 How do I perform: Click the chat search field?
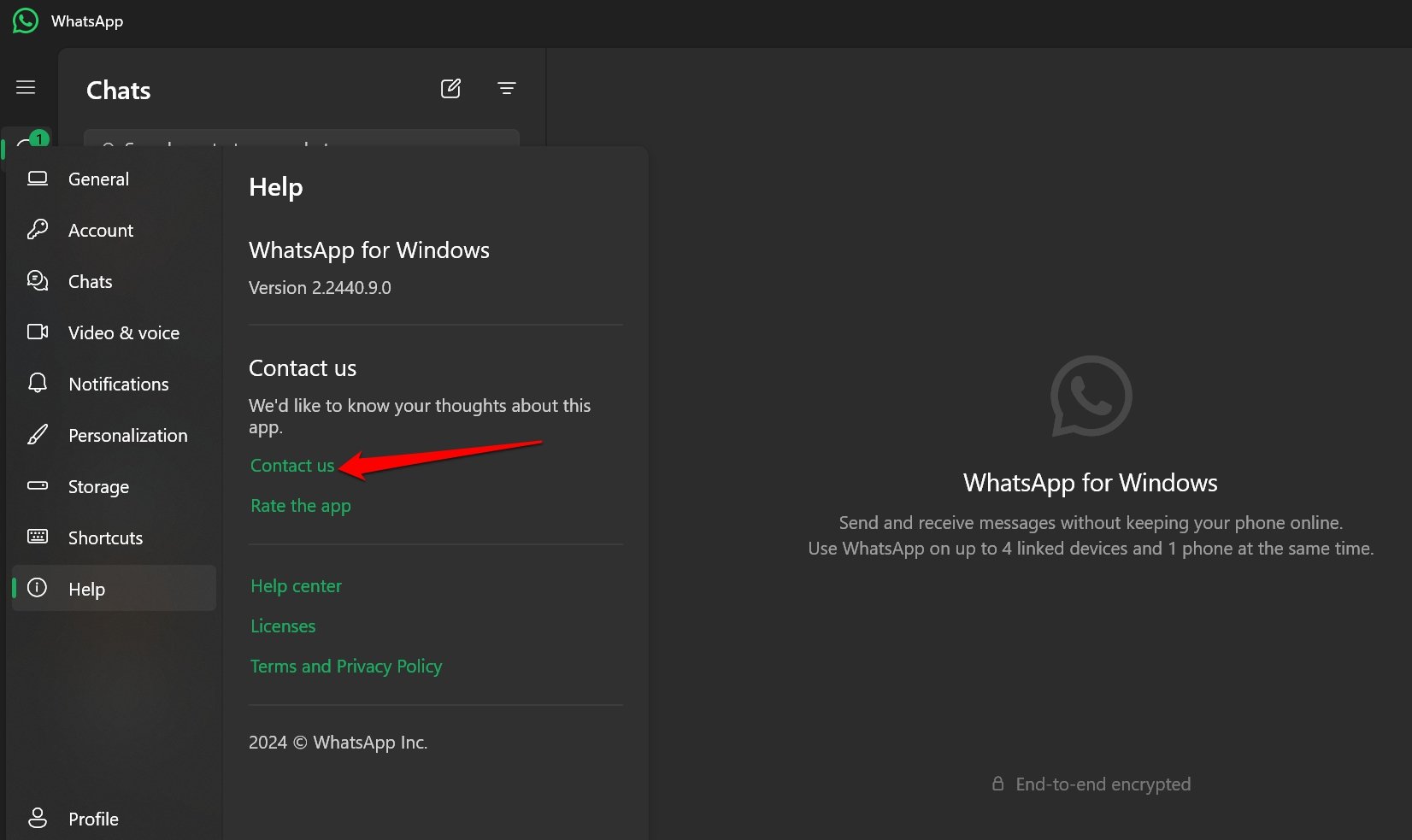click(301, 138)
